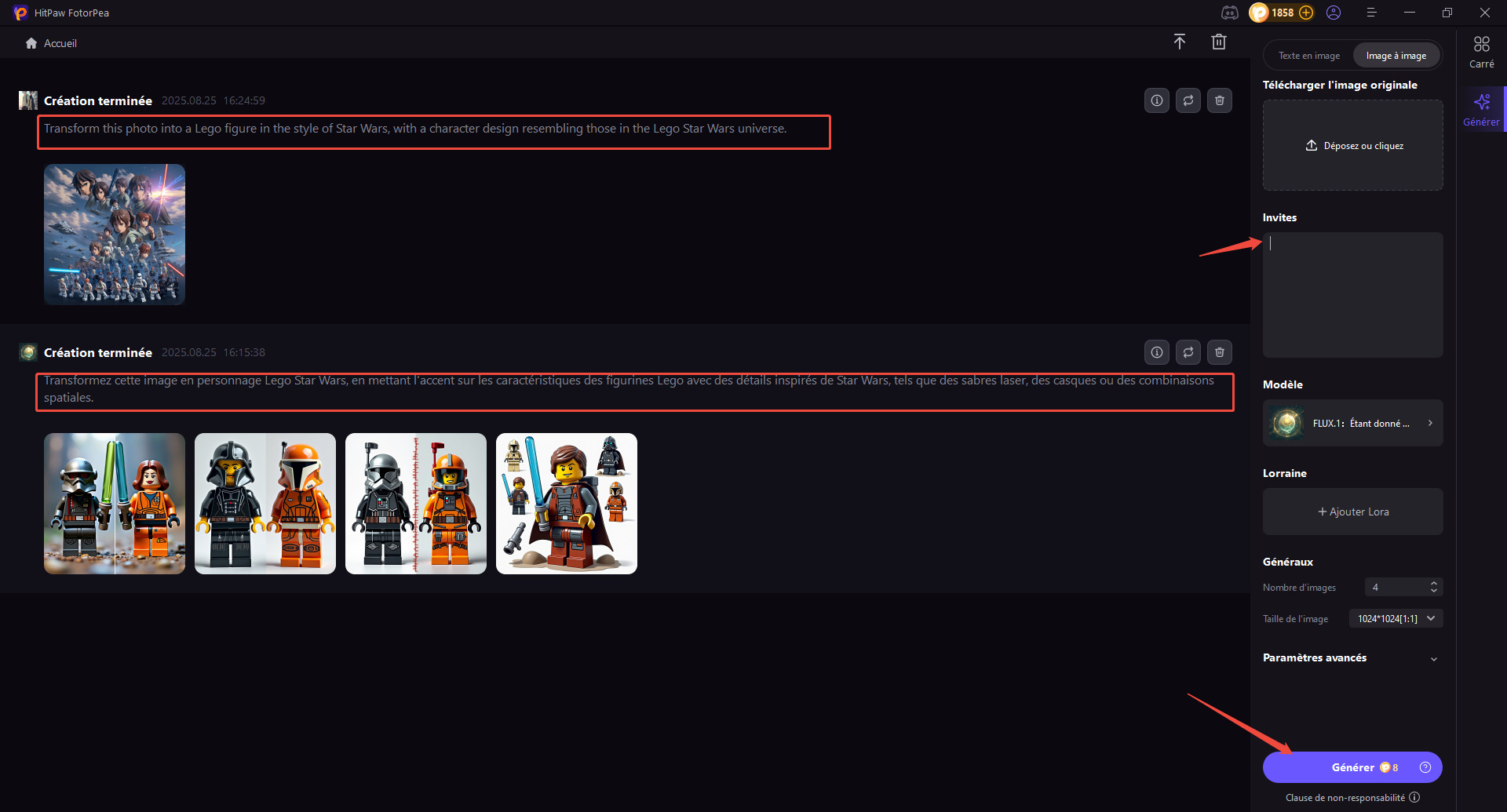This screenshot has width=1507, height=812.
Task: Select the Image à image tab
Action: (1396, 56)
